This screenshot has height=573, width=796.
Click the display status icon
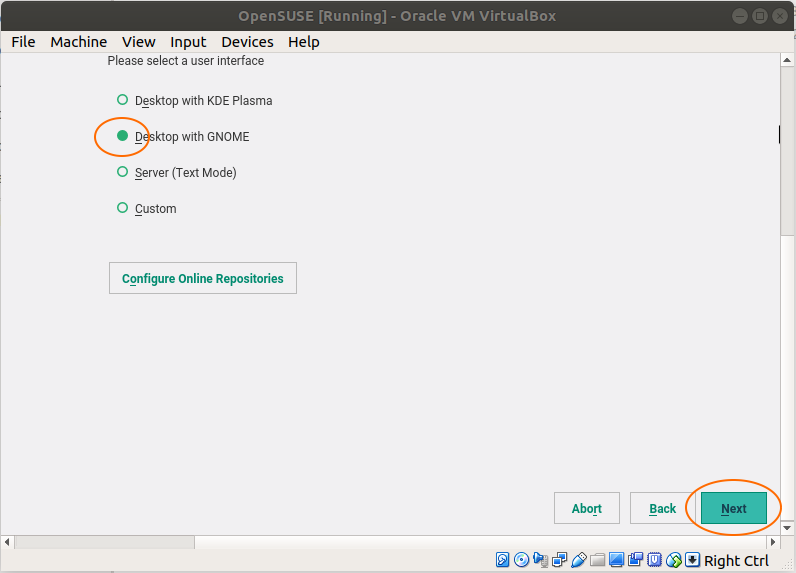[x=616, y=560]
